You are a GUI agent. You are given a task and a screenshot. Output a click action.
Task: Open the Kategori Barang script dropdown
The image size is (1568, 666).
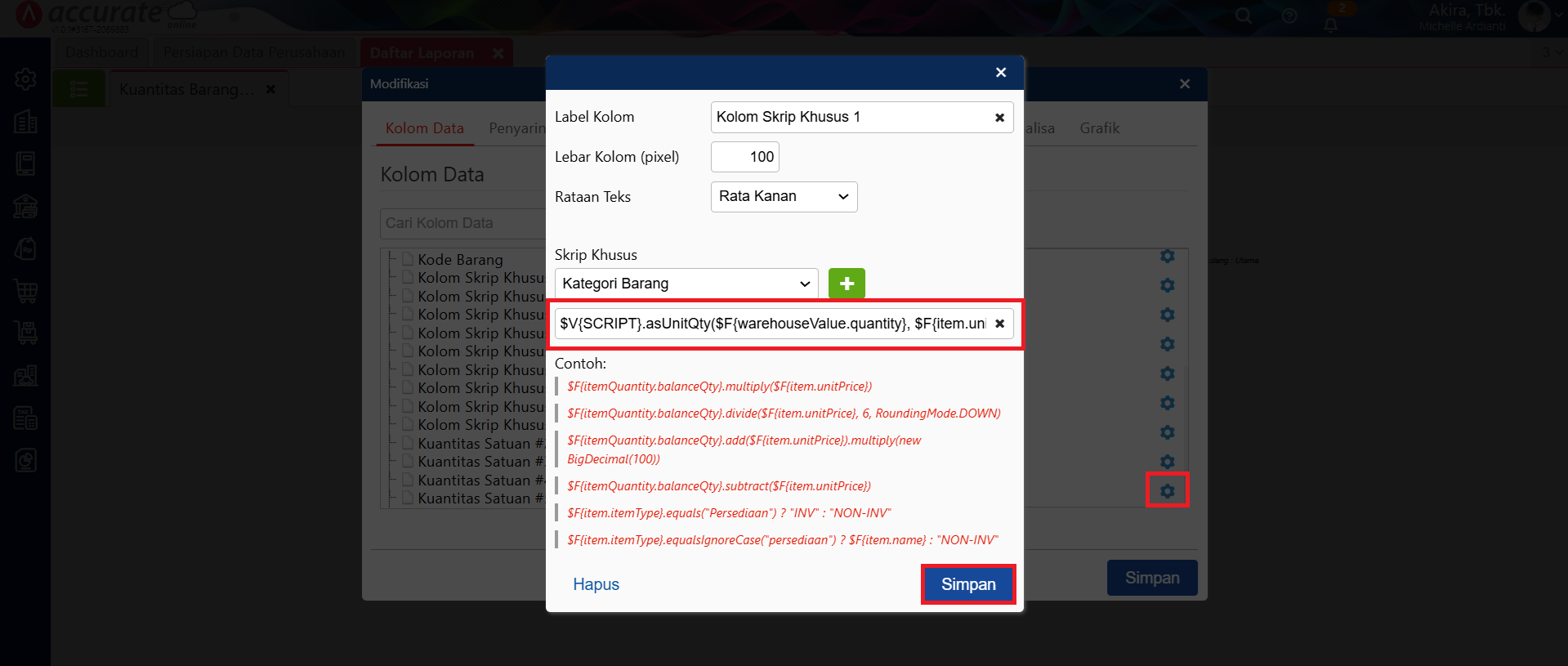686,284
